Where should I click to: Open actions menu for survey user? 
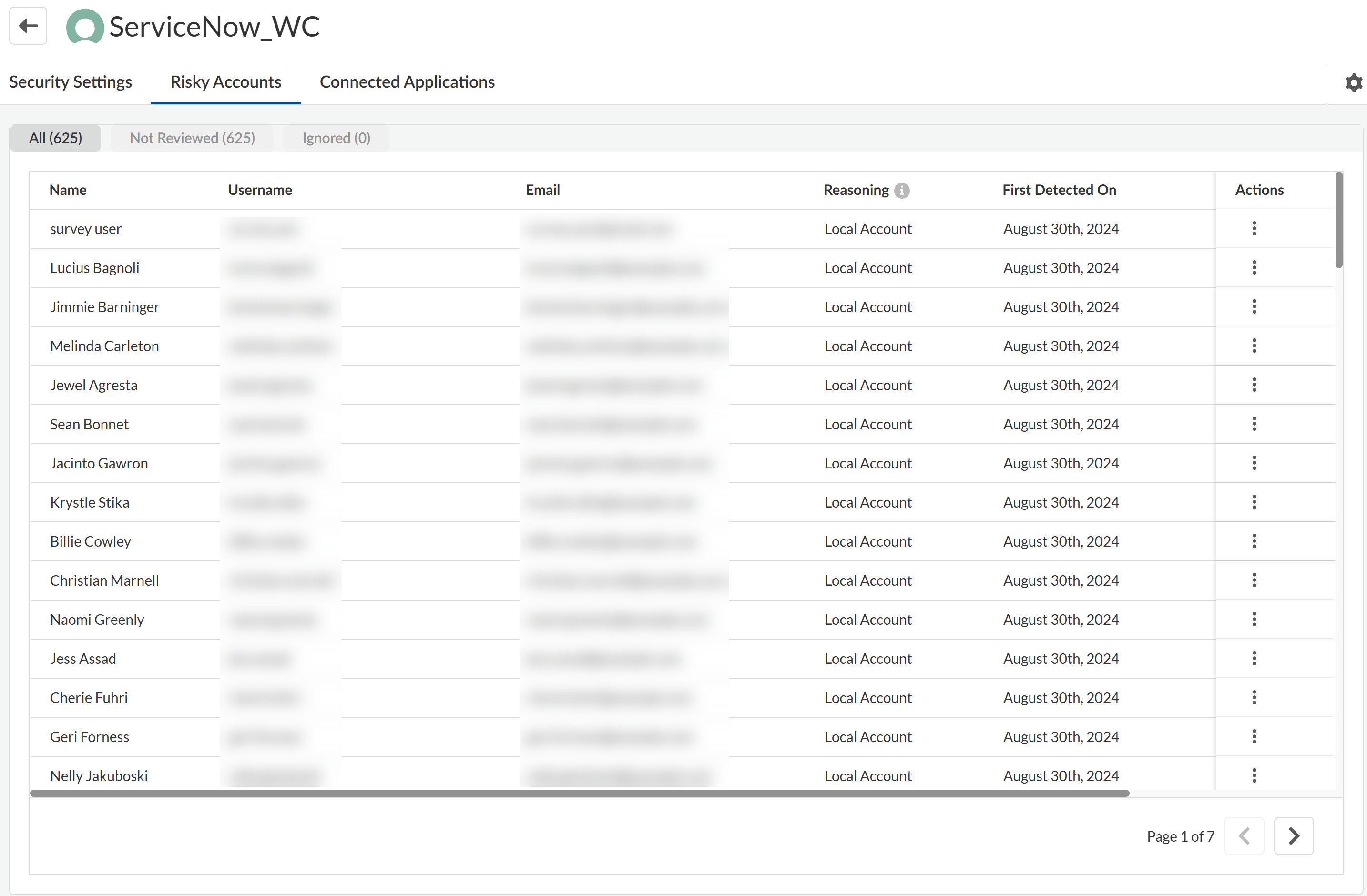pyautogui.click(x=1254, y=229)
